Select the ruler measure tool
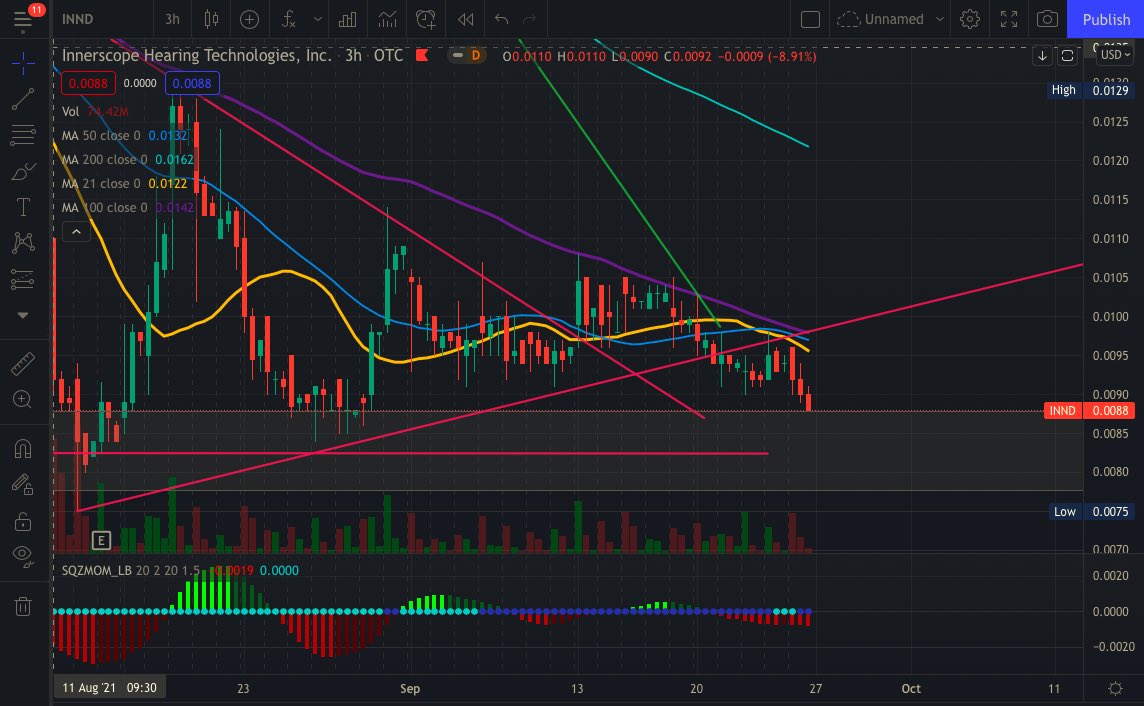Image resolution: width=1144 pixels, height=706 pixels. 23,363
